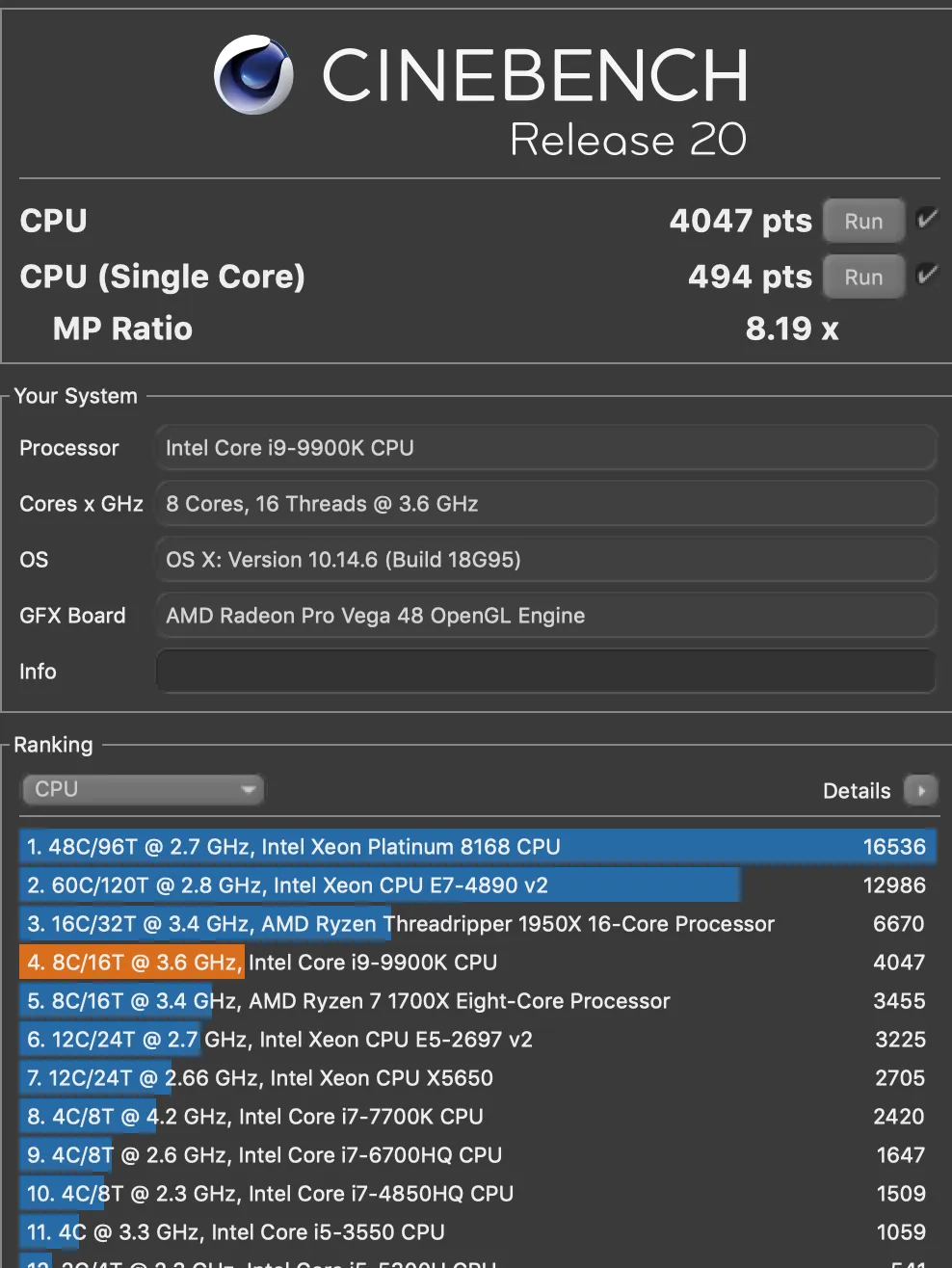This screenshot has height=1268, width=952.
Task: Click the Processor field showing i9-9900K
Action: [x=544, y=447]
